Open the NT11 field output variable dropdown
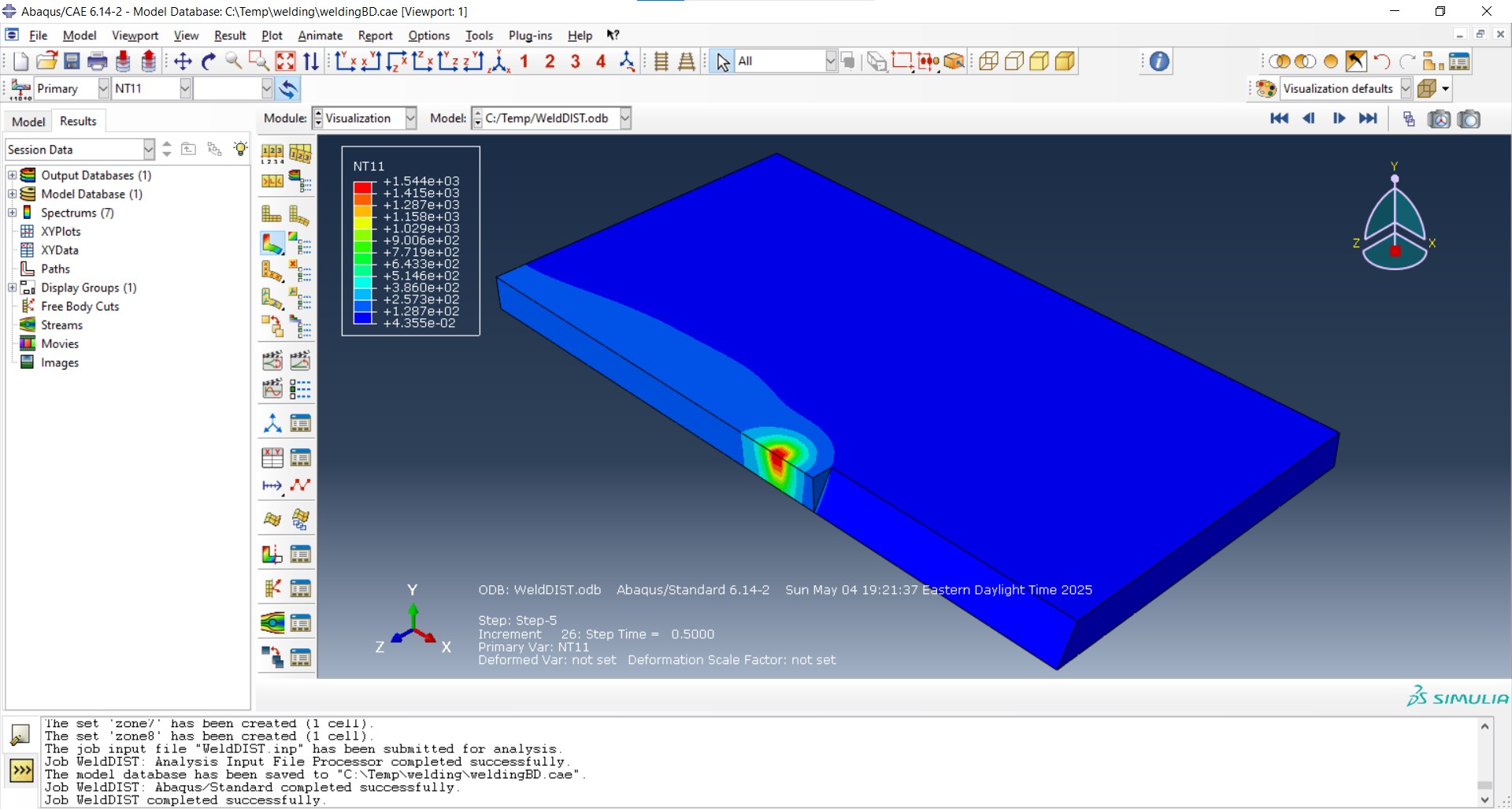Viewport: 1512px width, 809px height. pos(185,88)
